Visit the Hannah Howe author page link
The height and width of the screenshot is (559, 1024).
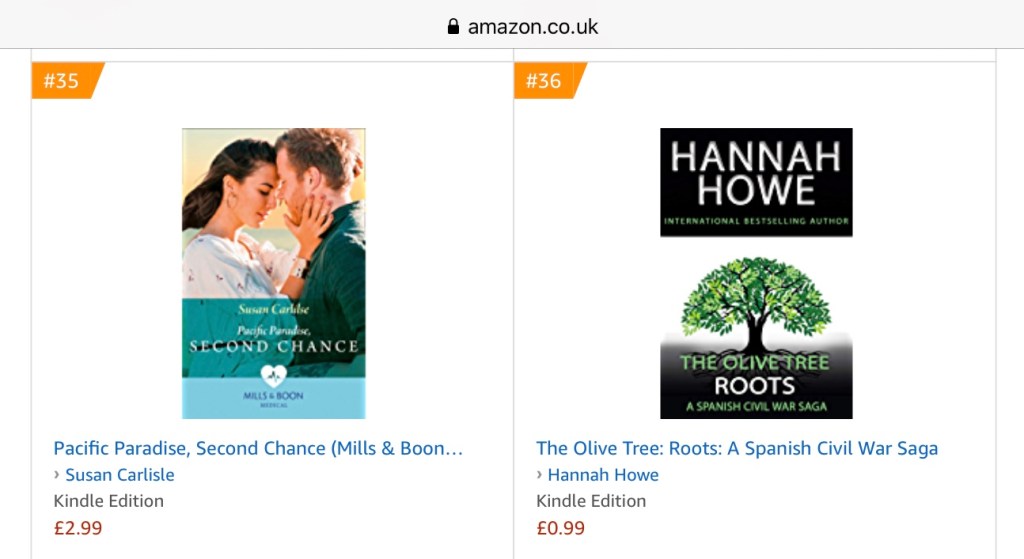[x=603, y=475]
